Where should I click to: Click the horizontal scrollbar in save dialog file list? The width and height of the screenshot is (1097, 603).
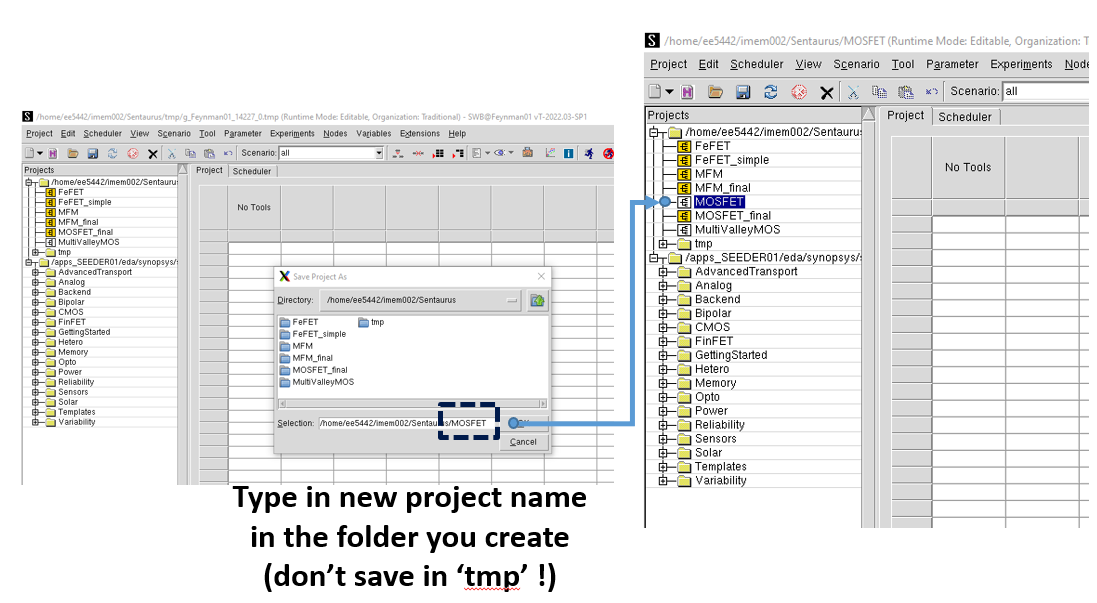pyautogui.click(x=412, y=403)
